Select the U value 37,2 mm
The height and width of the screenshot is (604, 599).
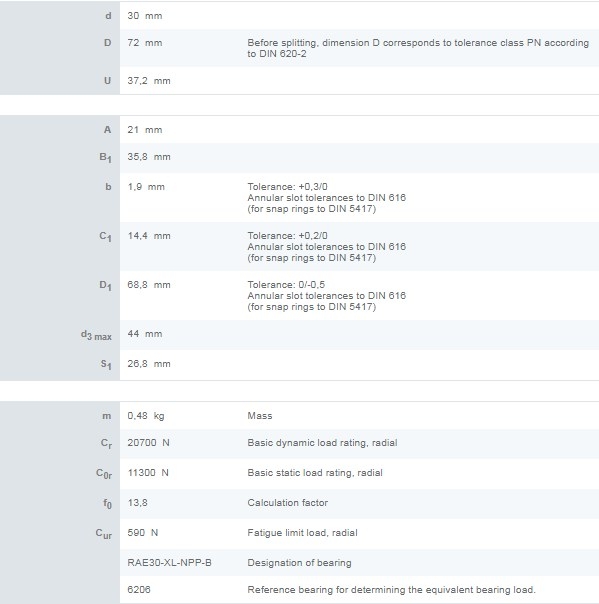click(x=149, y=81)
